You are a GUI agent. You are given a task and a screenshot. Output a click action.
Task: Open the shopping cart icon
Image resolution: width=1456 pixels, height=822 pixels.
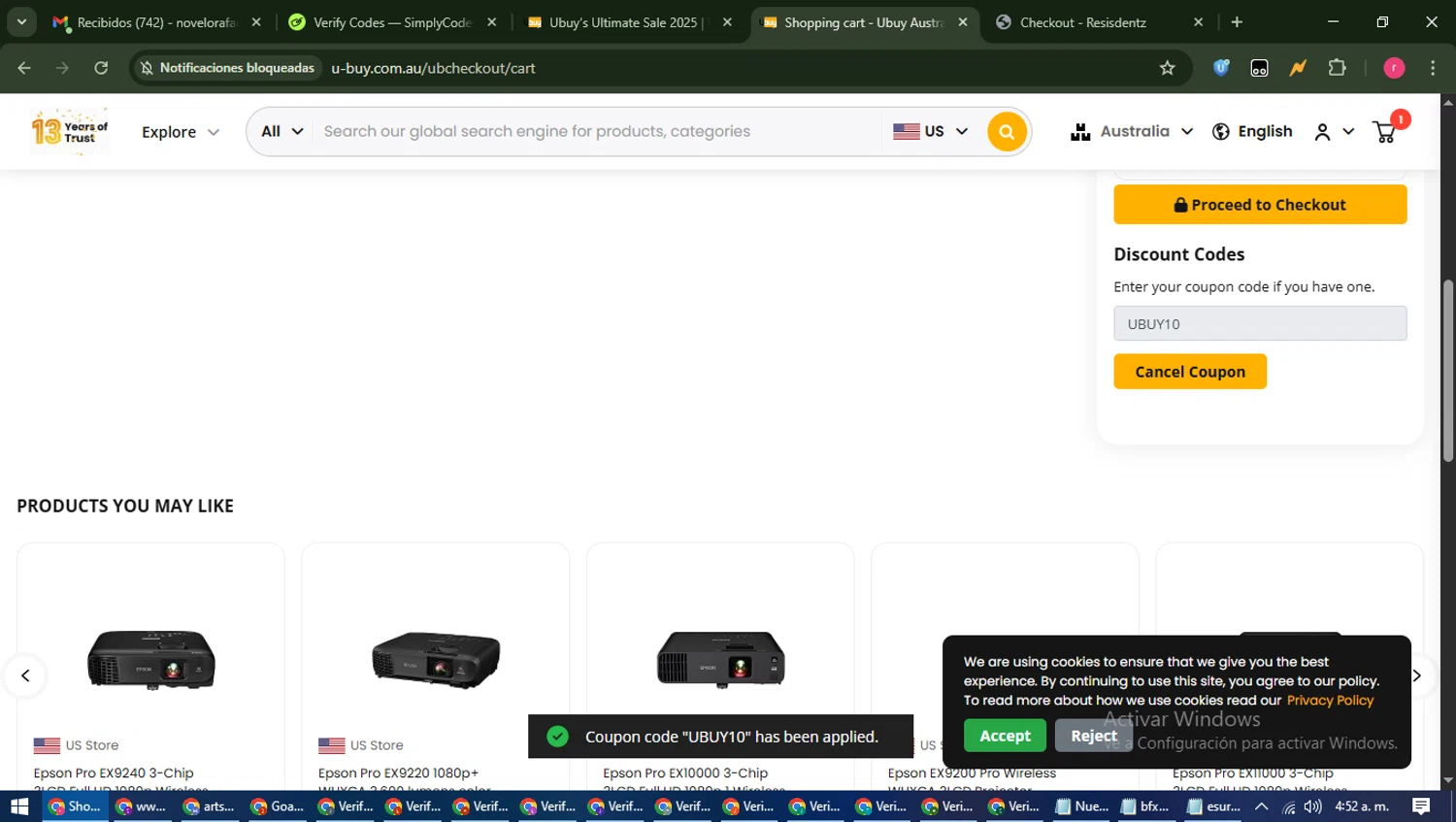[x=1385, y=132]
